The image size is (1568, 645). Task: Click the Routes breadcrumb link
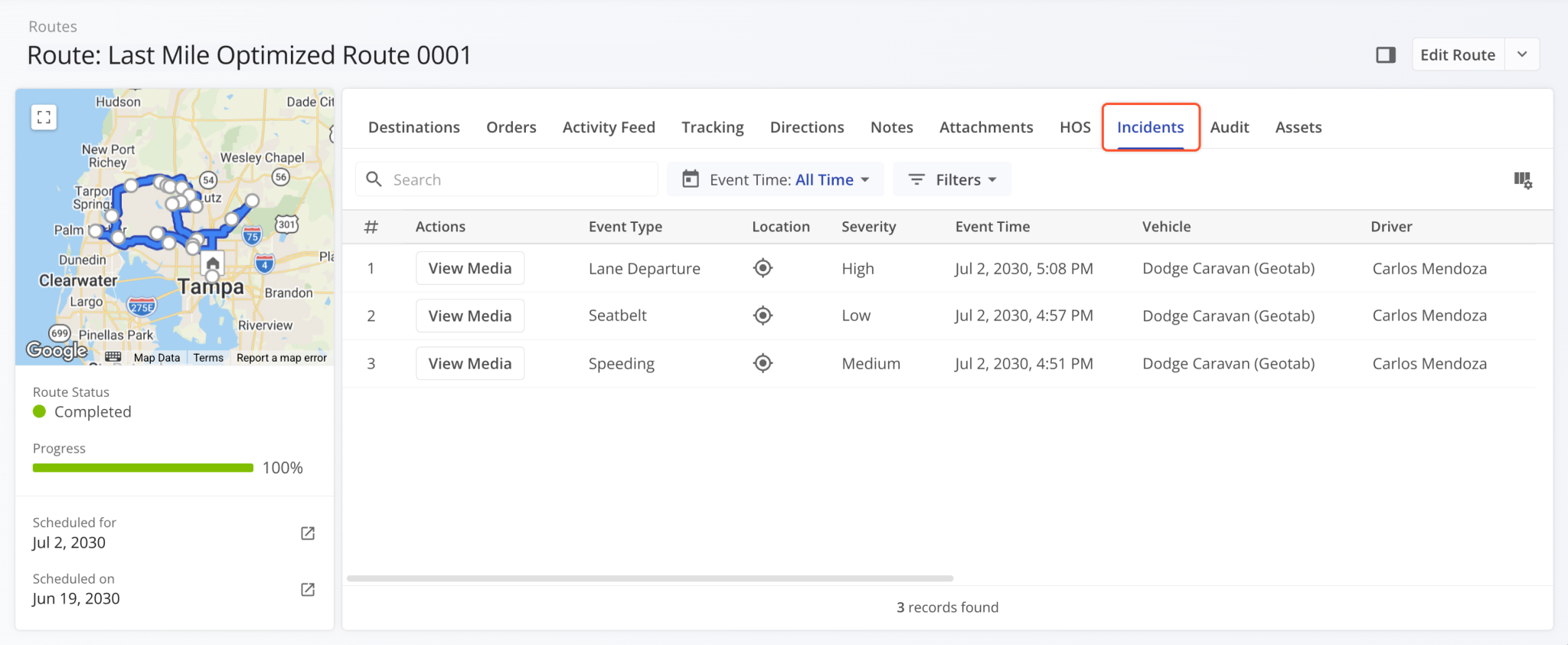pos(53,26)
